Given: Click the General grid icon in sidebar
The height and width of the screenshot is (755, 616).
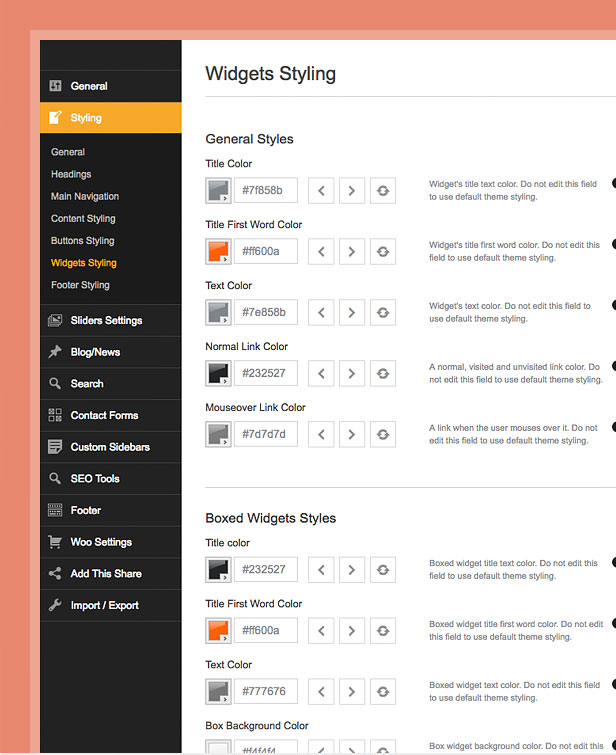Looking at the screenshot, I should (x=56, y=86).
